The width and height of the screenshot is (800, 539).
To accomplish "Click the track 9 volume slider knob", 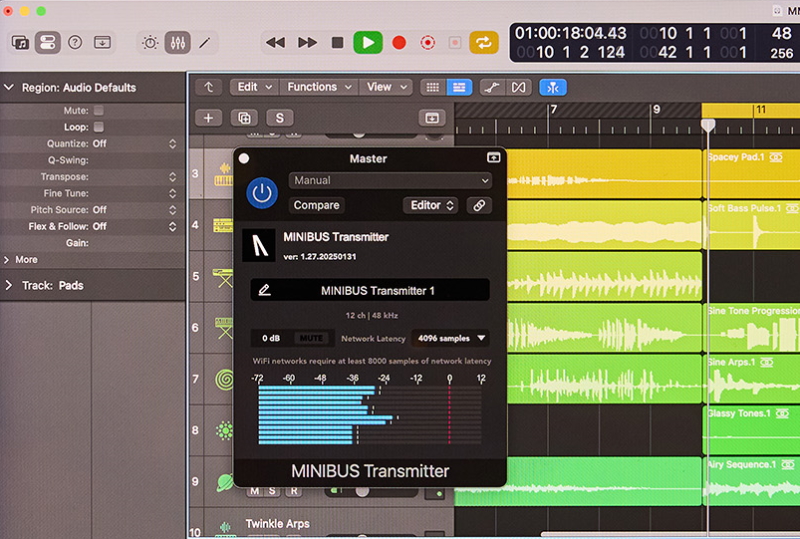I will pos(362,492).
